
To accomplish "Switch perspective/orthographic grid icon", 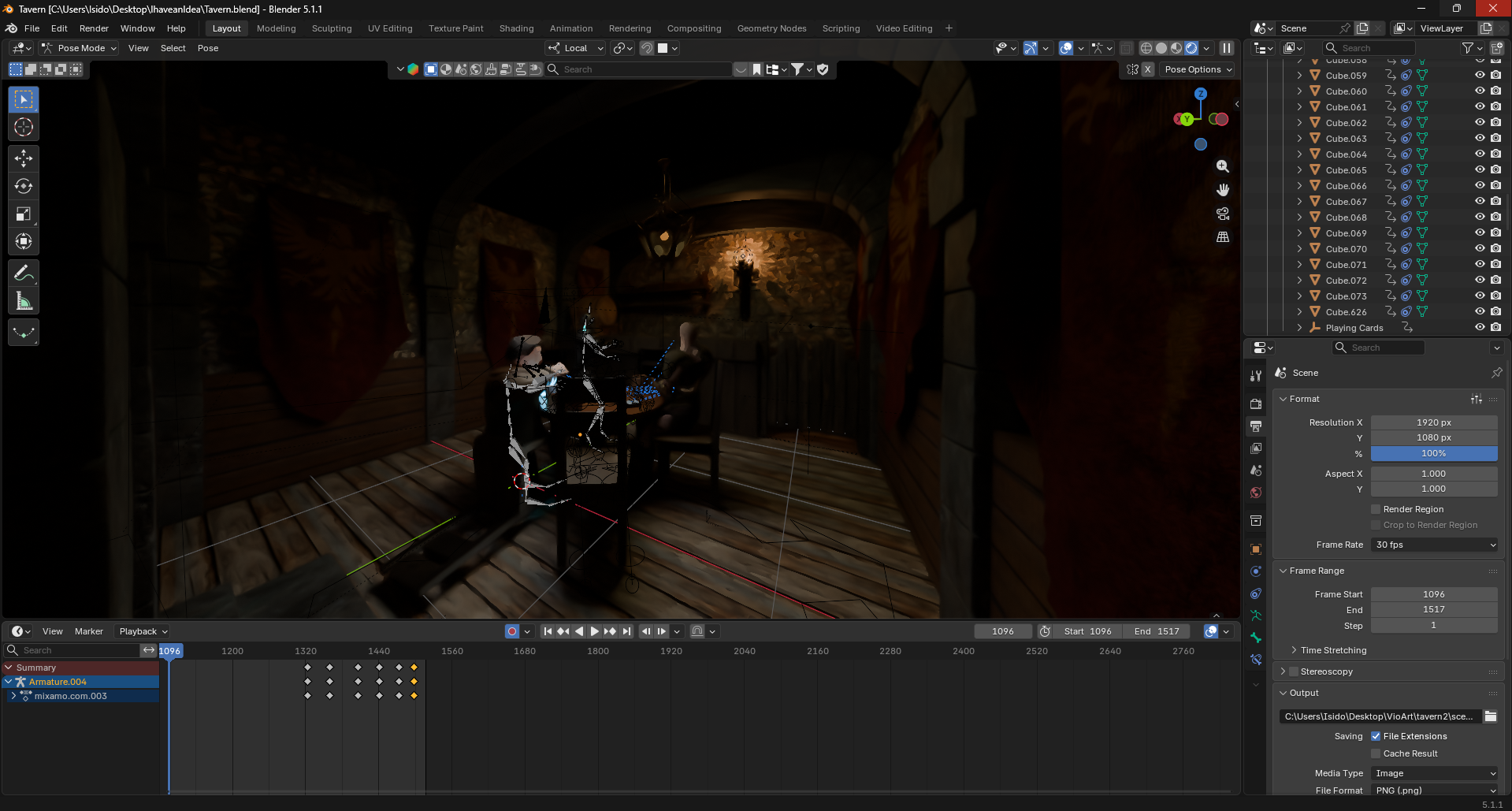I will (x=1223, y=237).
